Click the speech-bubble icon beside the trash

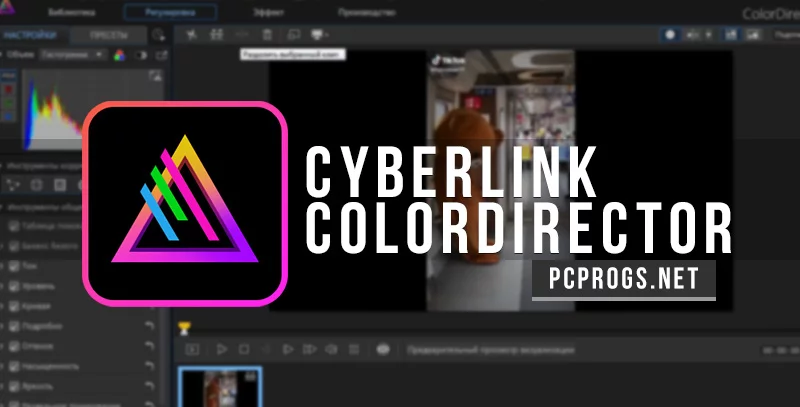click(293, 35)
